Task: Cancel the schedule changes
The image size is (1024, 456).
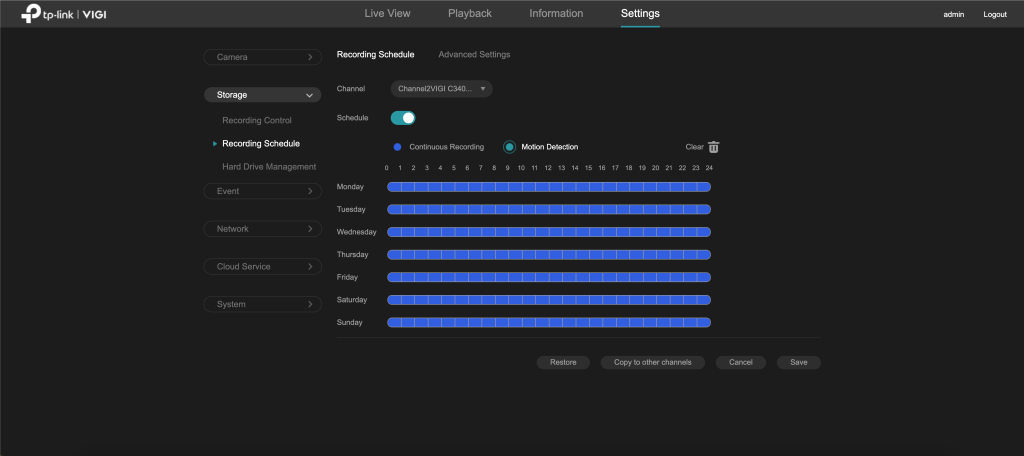Action: coord(741,363)
